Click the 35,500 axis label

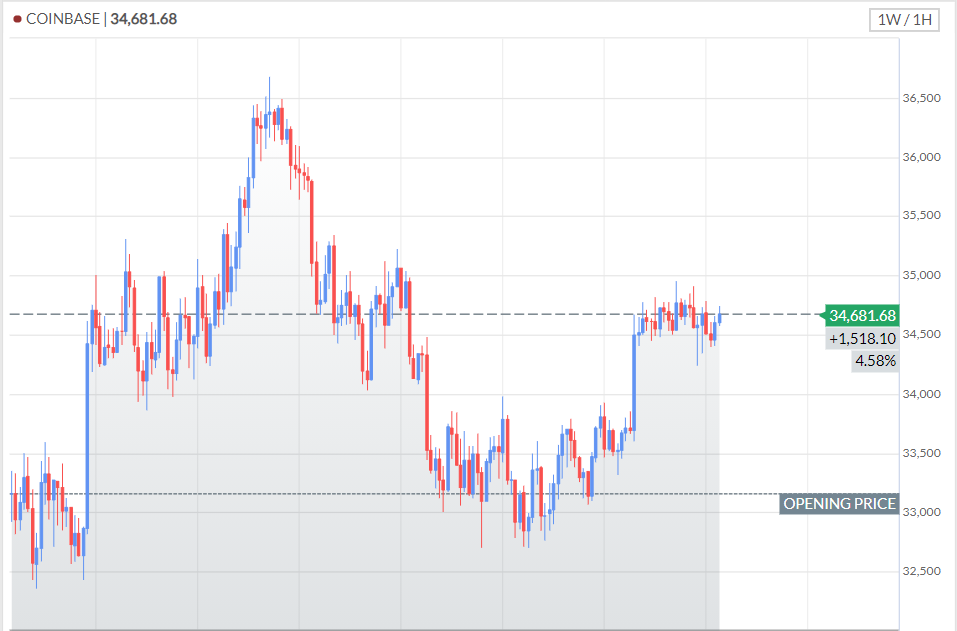pyautogui.click(x=922, y=215)
